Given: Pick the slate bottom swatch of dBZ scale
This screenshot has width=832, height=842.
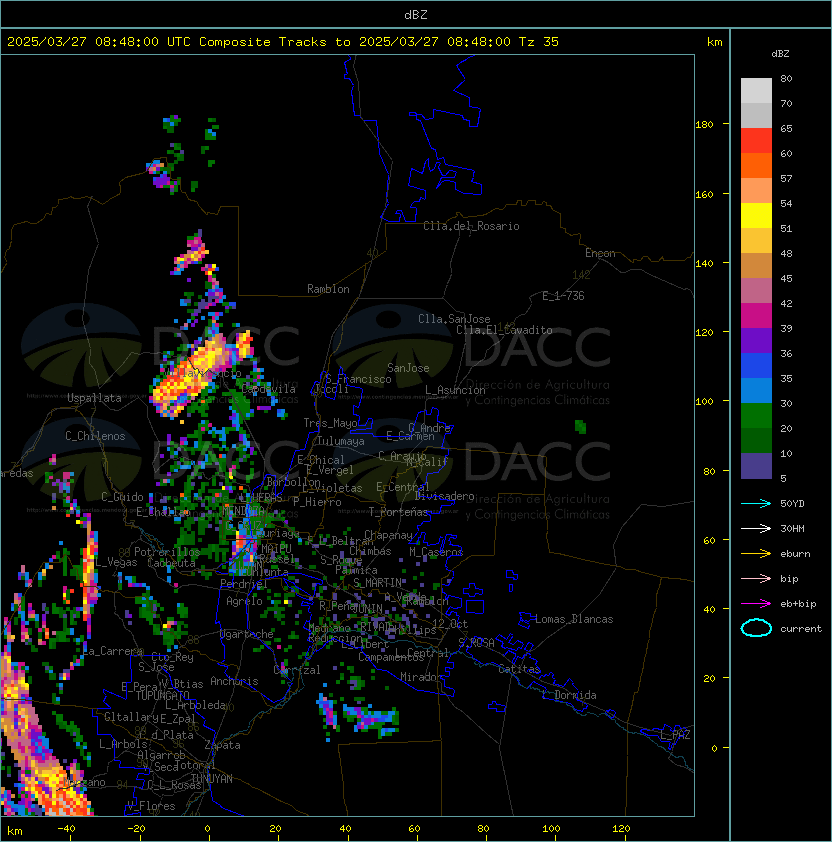Looking at the screenshot, I should [756, 466].
